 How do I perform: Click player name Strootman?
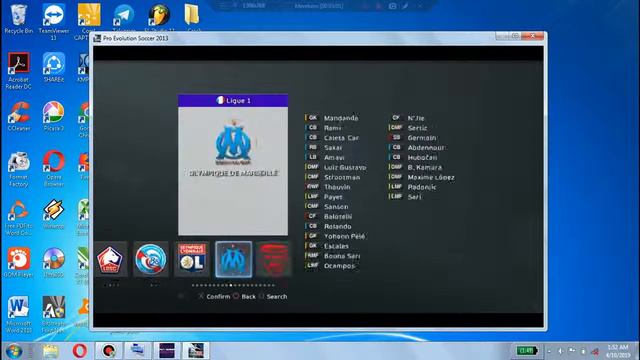tap(342, 177)
